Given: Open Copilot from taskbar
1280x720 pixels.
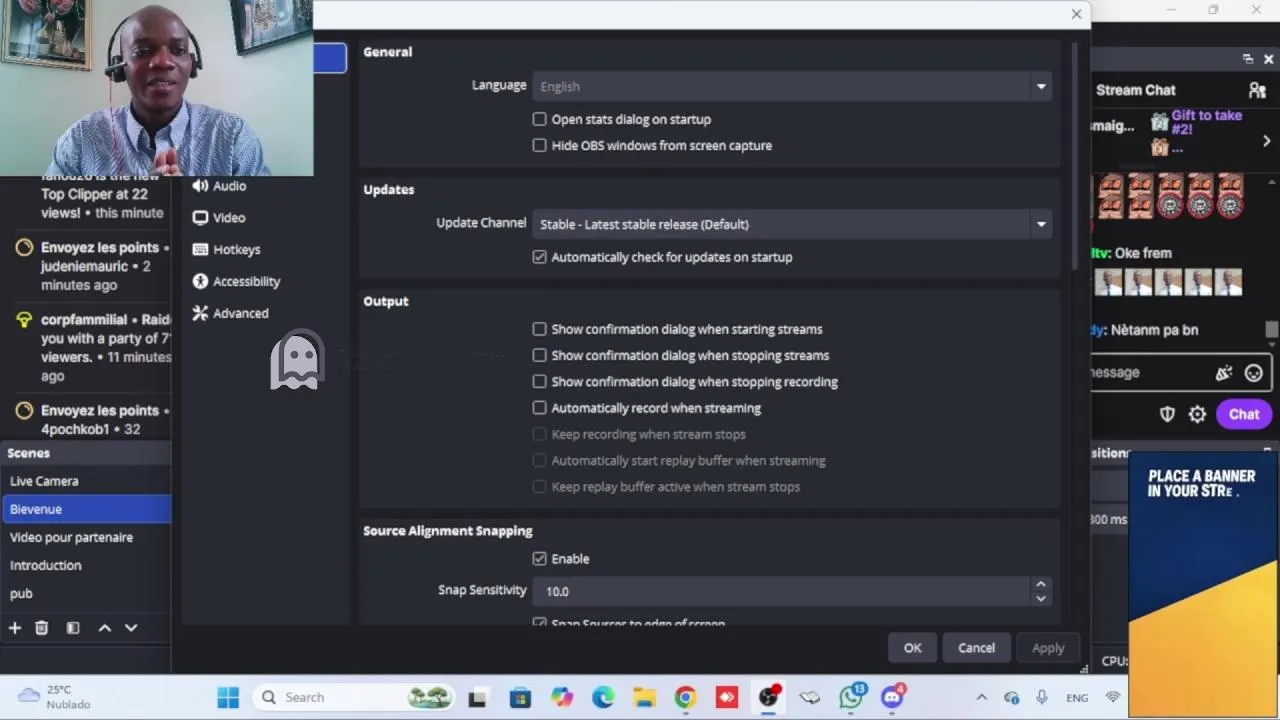Looking at the screenshot, I should click(x=561, y=697).
